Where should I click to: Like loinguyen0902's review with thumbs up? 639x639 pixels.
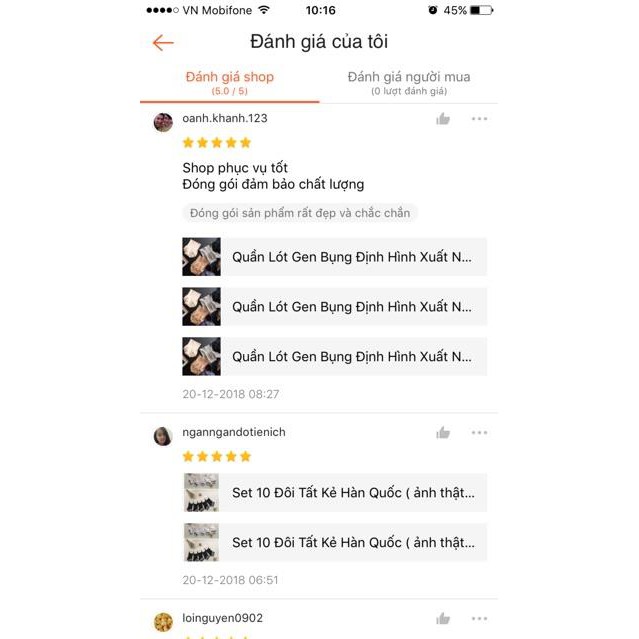tap(443, 618)
